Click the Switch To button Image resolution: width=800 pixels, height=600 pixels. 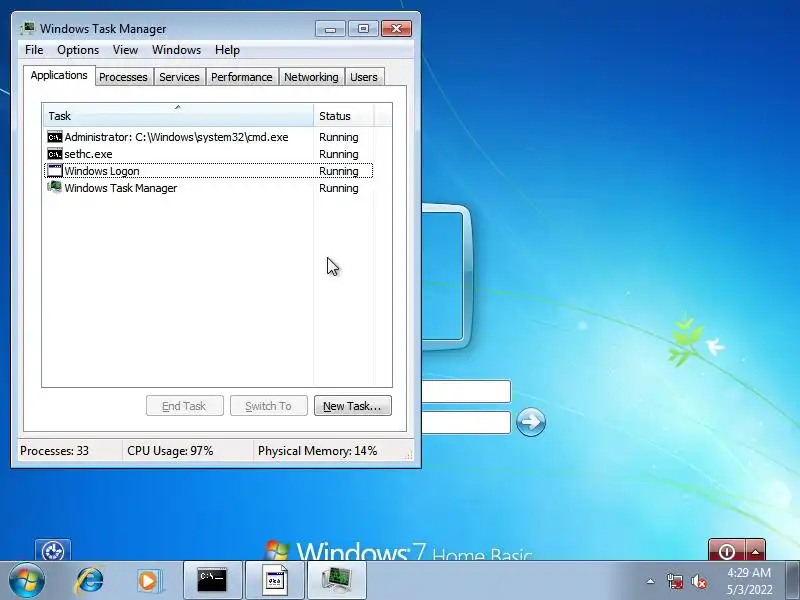(268, 406)
